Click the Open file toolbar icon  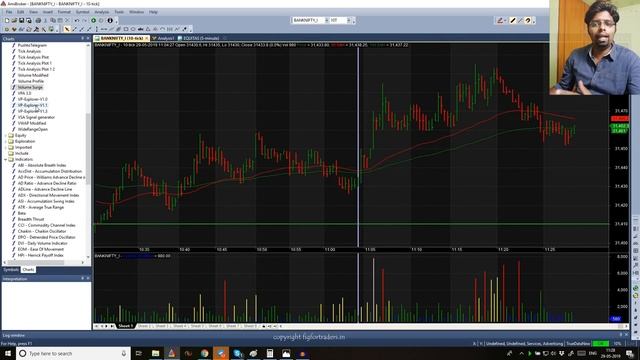(14, 20)
